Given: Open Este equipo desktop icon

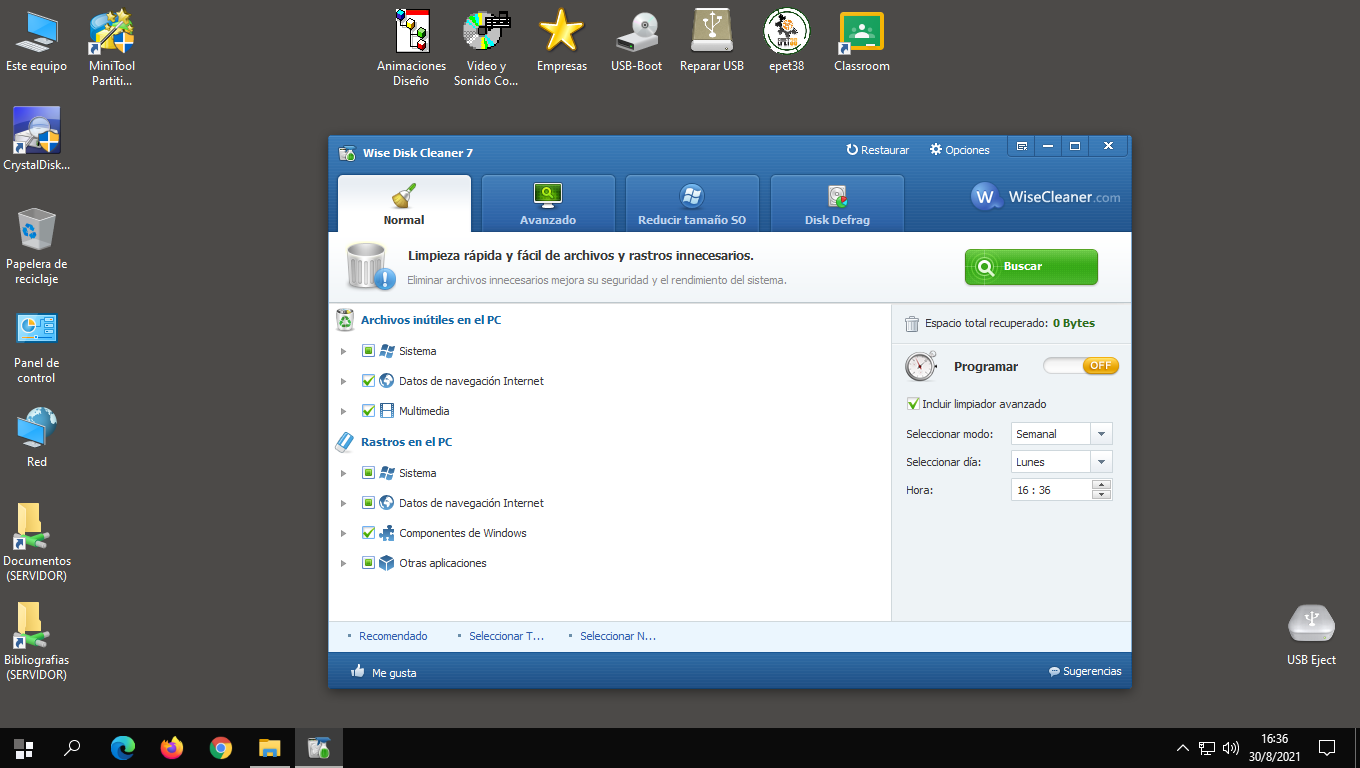Looking at the screenshot, I should (x=36, y=42).
